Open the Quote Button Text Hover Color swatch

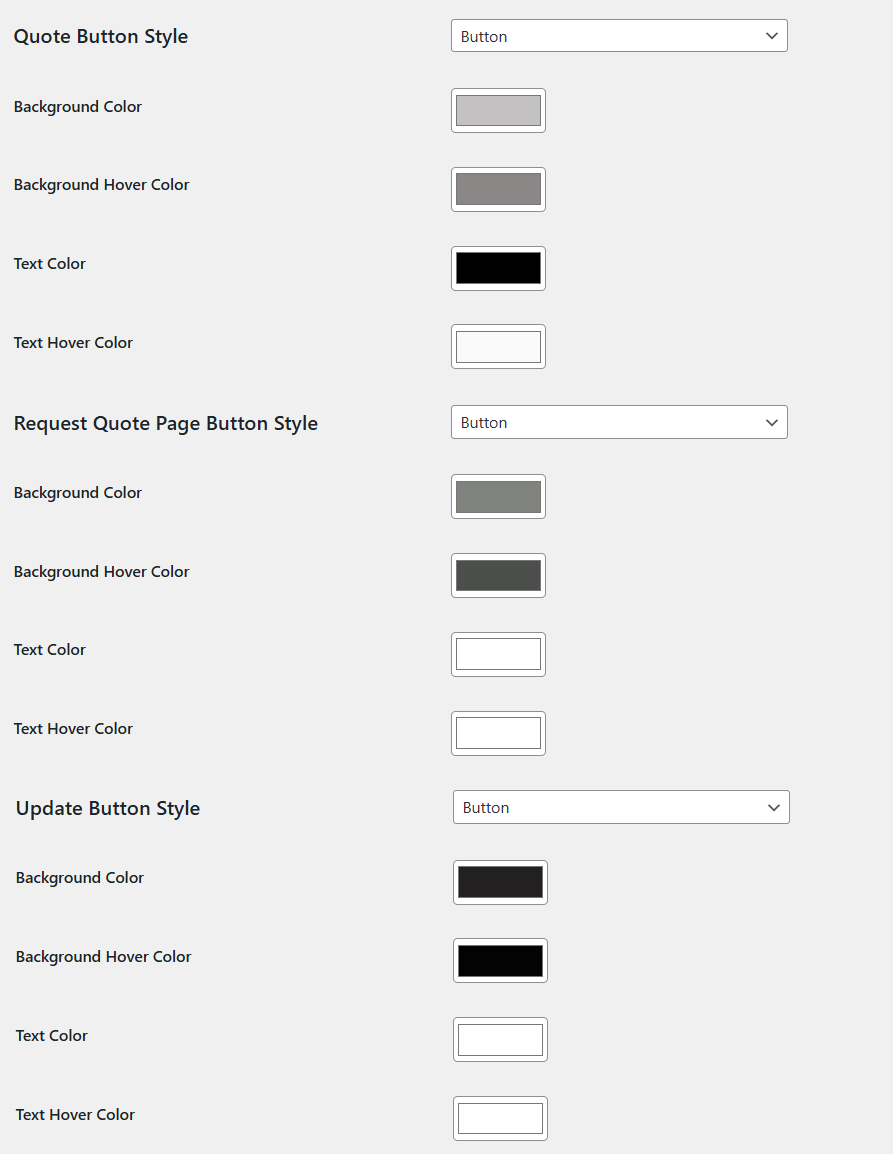[498, 346]
